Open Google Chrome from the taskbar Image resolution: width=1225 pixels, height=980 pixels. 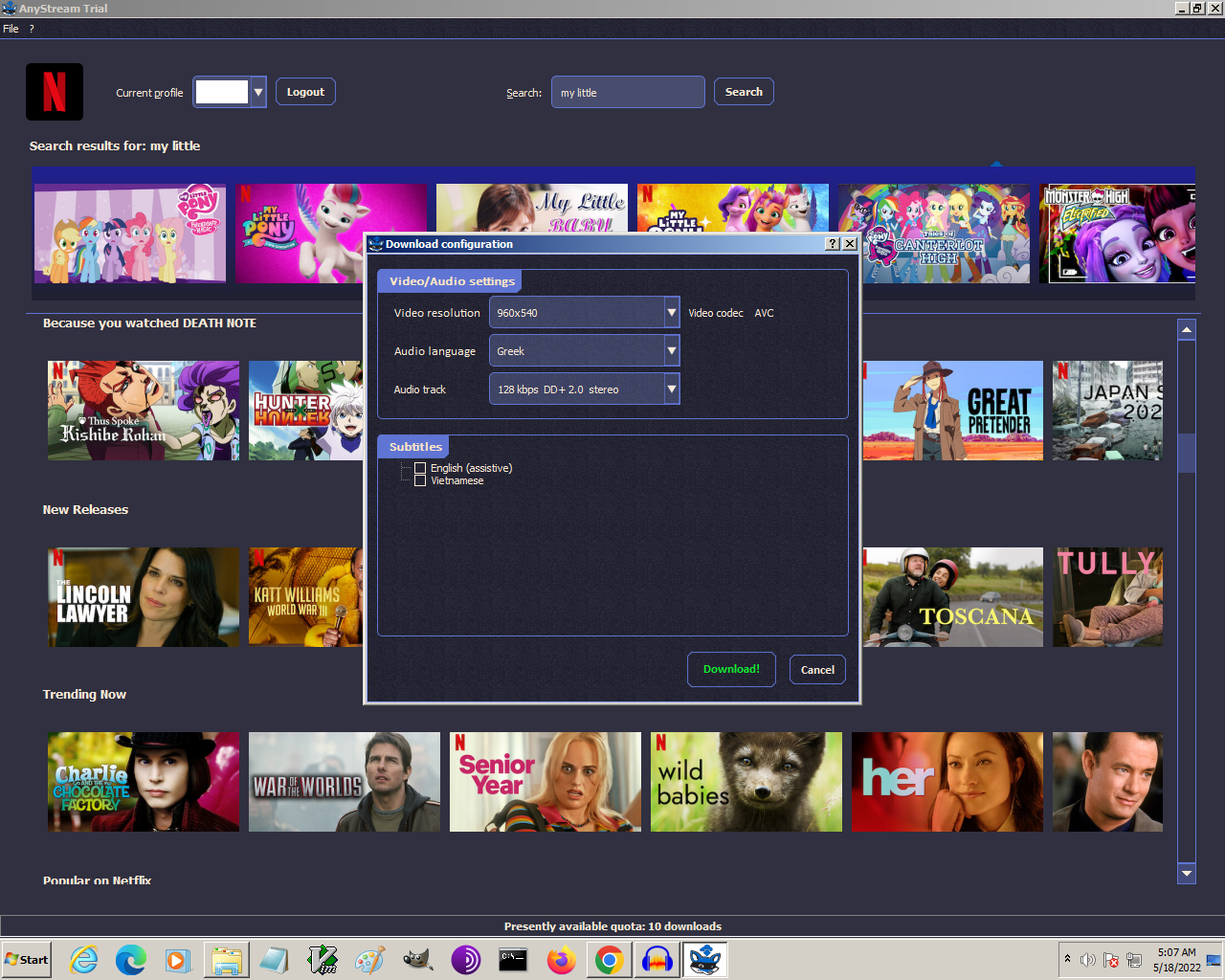[609, 959]
